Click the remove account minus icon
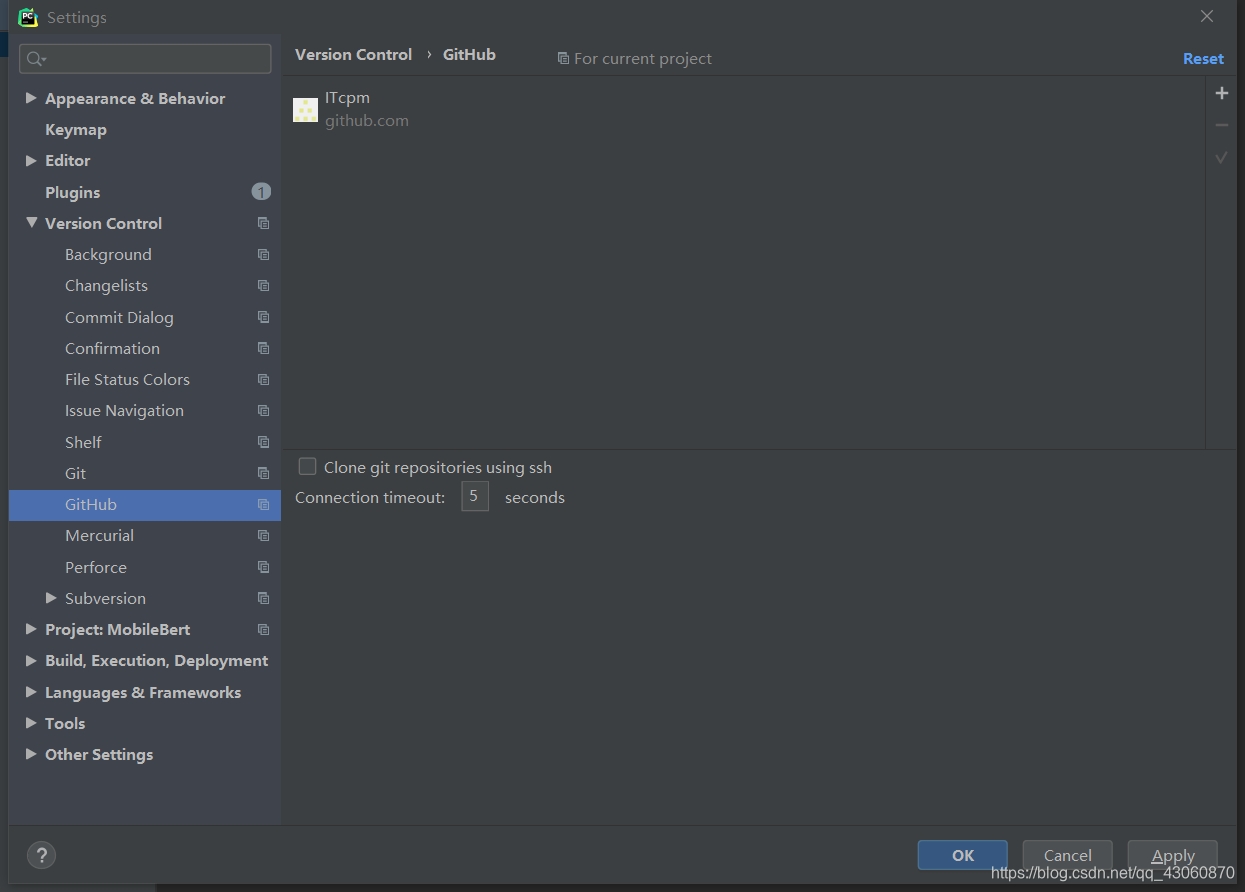The height and width of the screenshot is (892, 1245). (x=1221, y=125)
